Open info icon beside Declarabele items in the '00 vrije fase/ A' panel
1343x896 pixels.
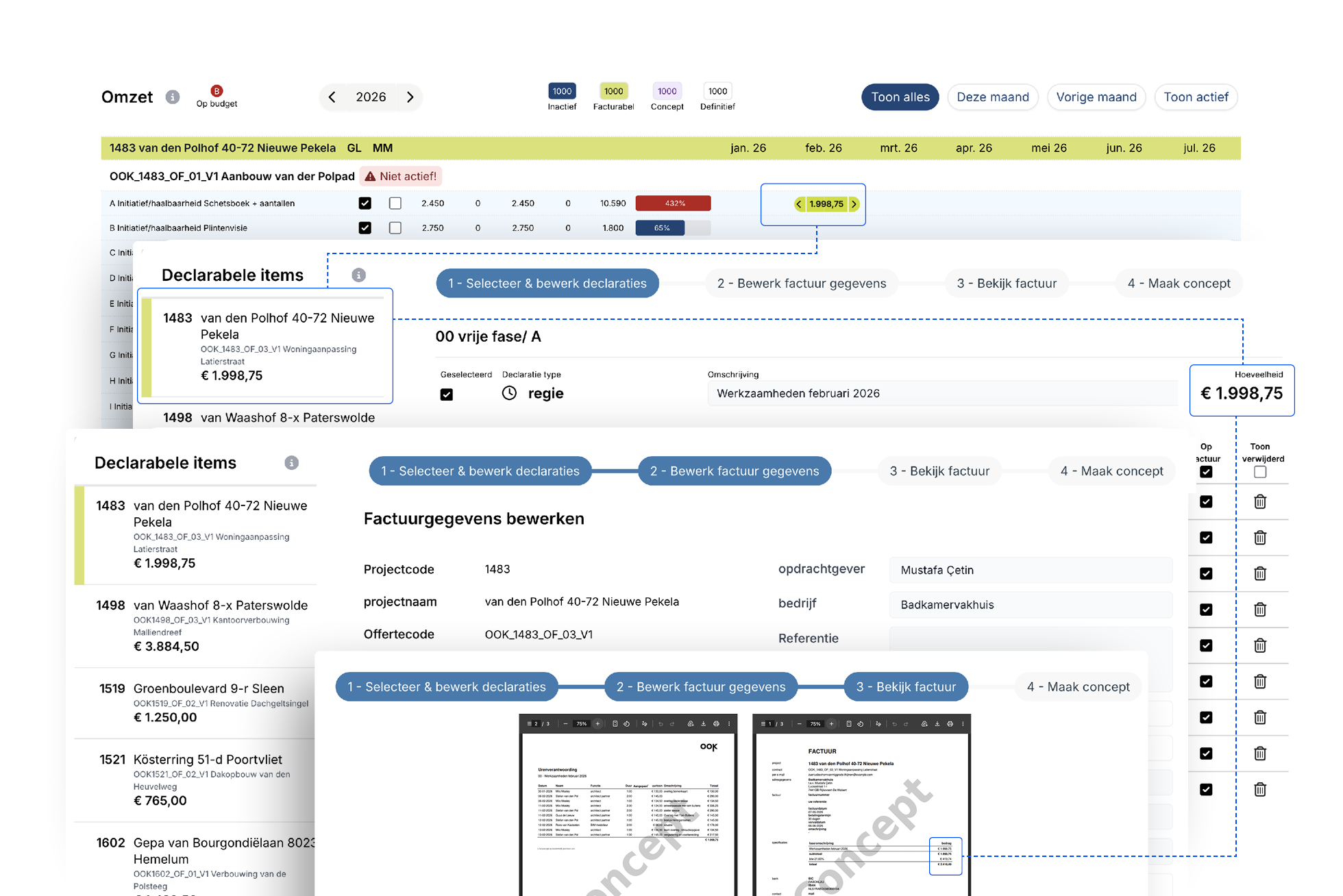(358, 275)
